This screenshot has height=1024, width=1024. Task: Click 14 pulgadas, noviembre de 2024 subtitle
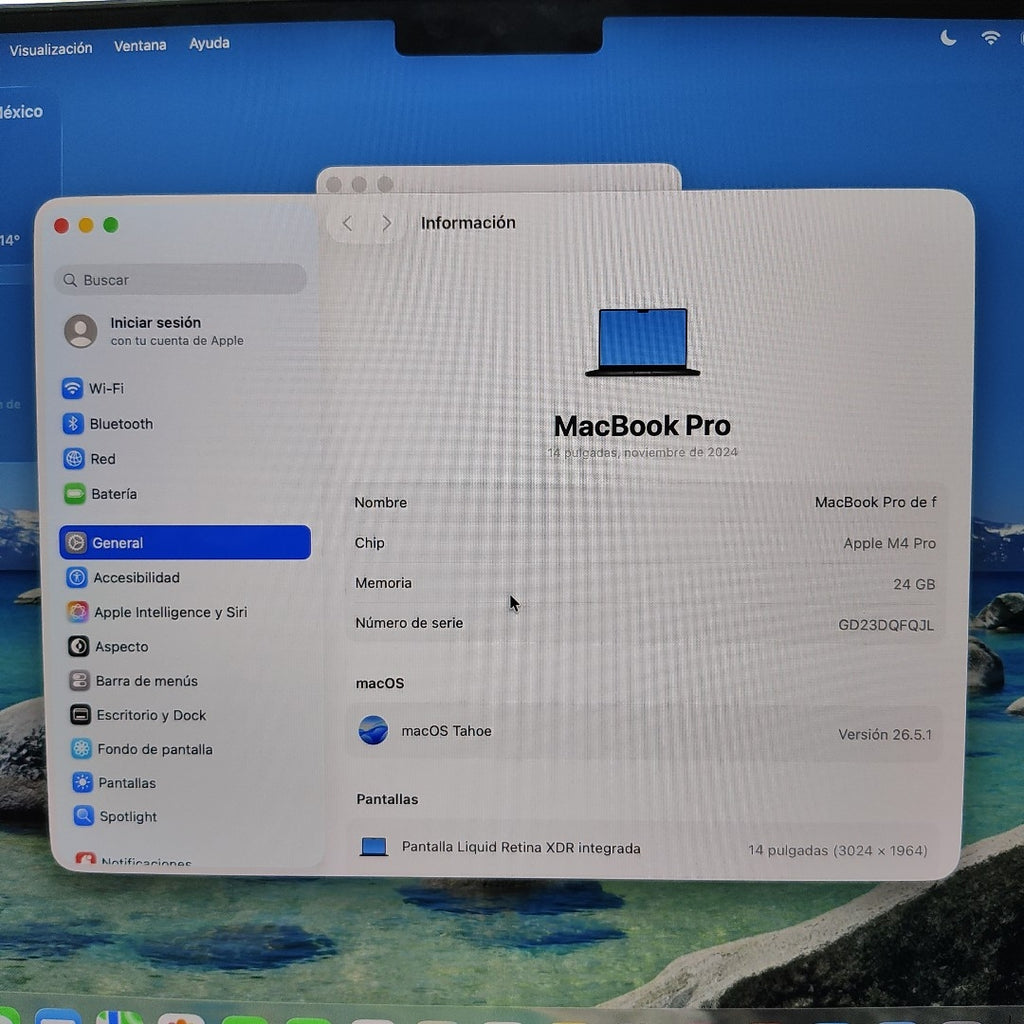(x=643, y=452)
